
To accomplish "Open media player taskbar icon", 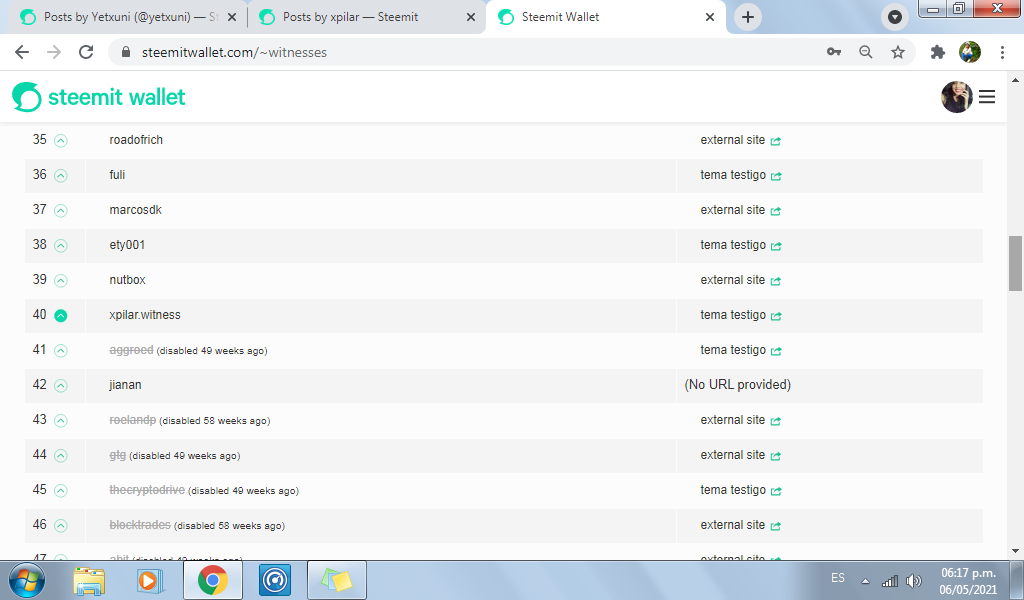I will [150, 580].
